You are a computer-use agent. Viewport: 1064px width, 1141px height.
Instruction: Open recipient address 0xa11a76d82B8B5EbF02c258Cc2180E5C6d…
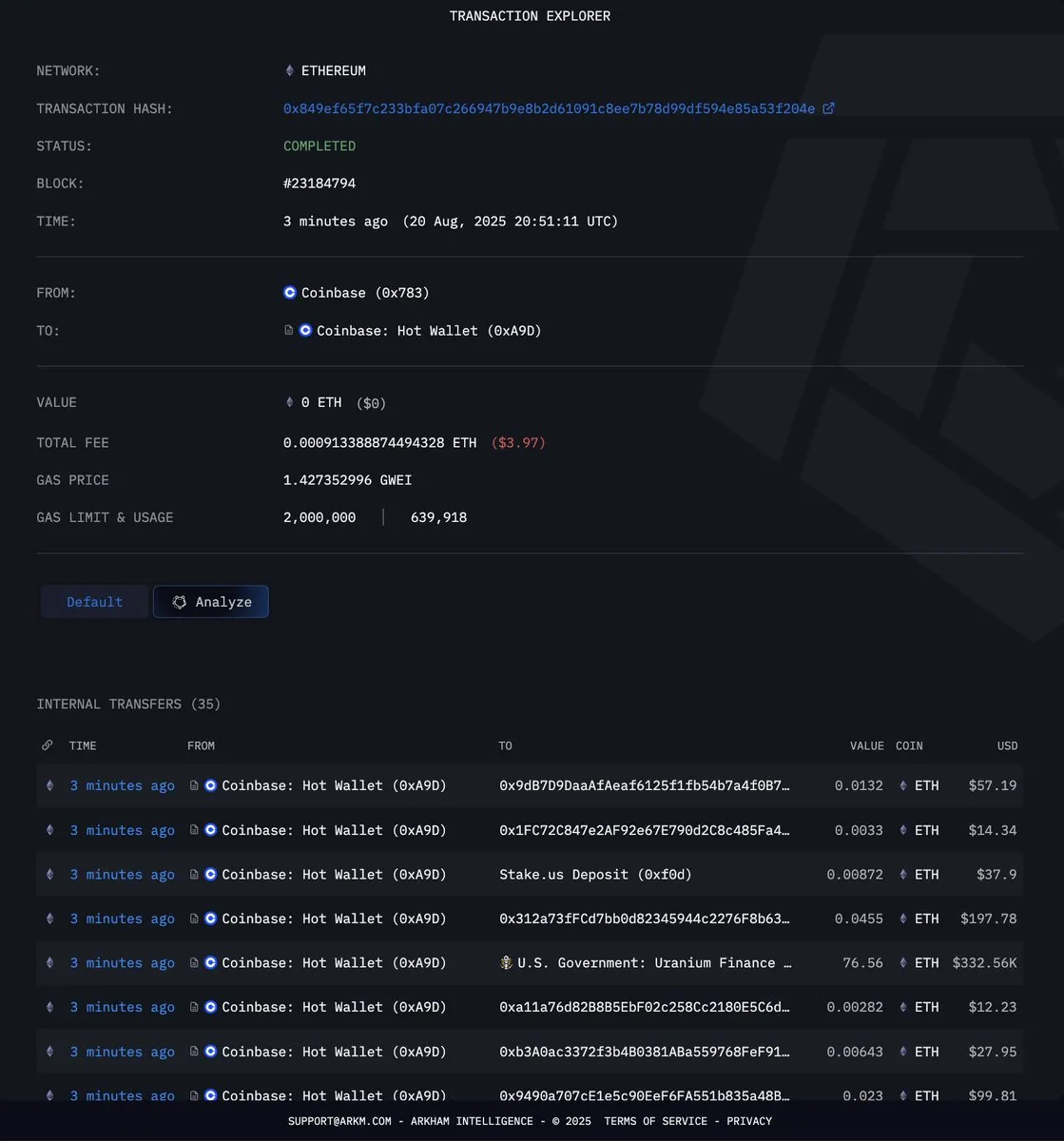(x=645, y=1007)
